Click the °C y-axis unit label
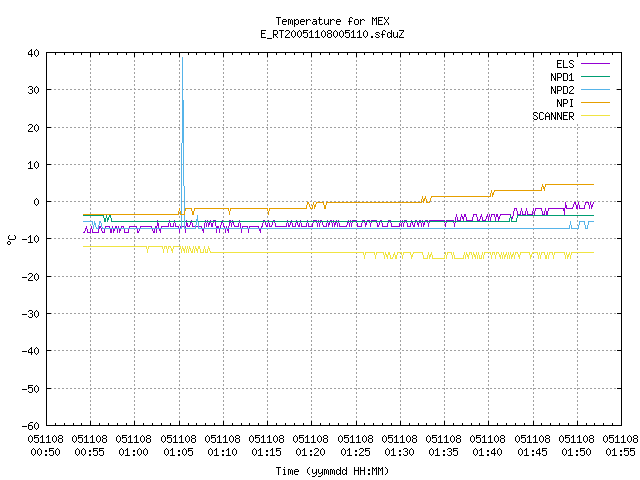640x480 pixels. 11,240
